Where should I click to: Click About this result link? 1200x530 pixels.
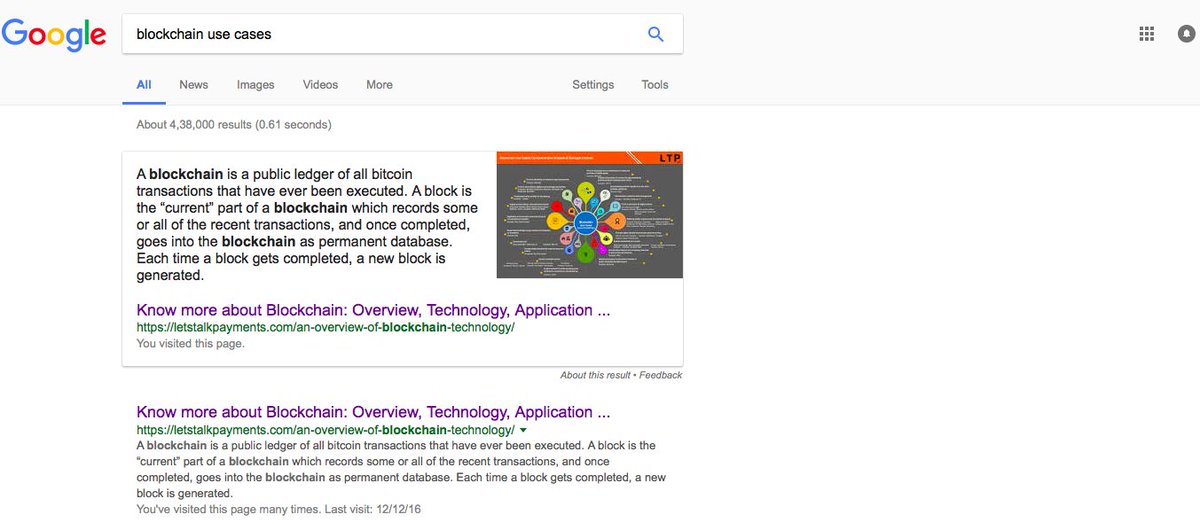coord(595,375)
